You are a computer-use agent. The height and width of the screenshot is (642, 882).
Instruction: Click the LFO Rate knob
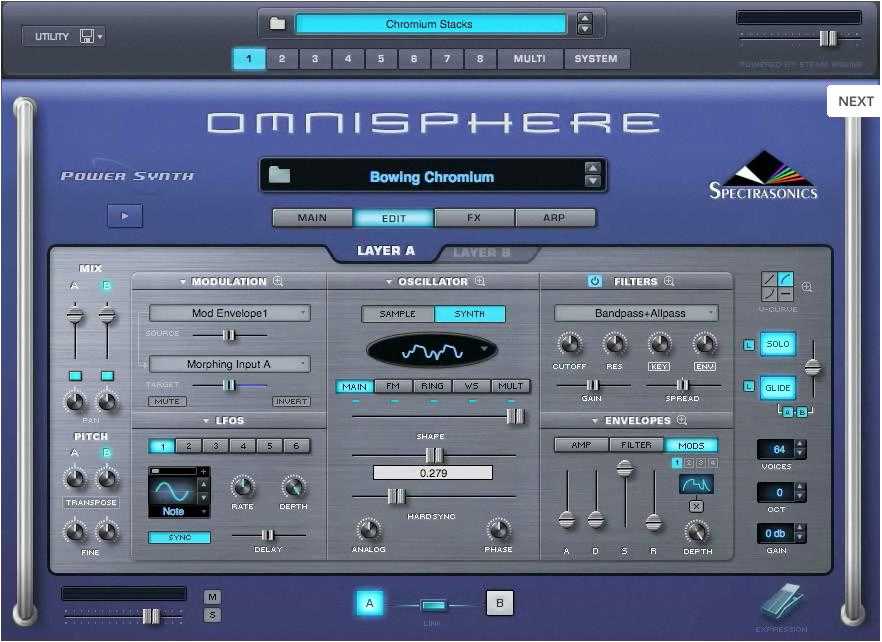click(242, 487)
